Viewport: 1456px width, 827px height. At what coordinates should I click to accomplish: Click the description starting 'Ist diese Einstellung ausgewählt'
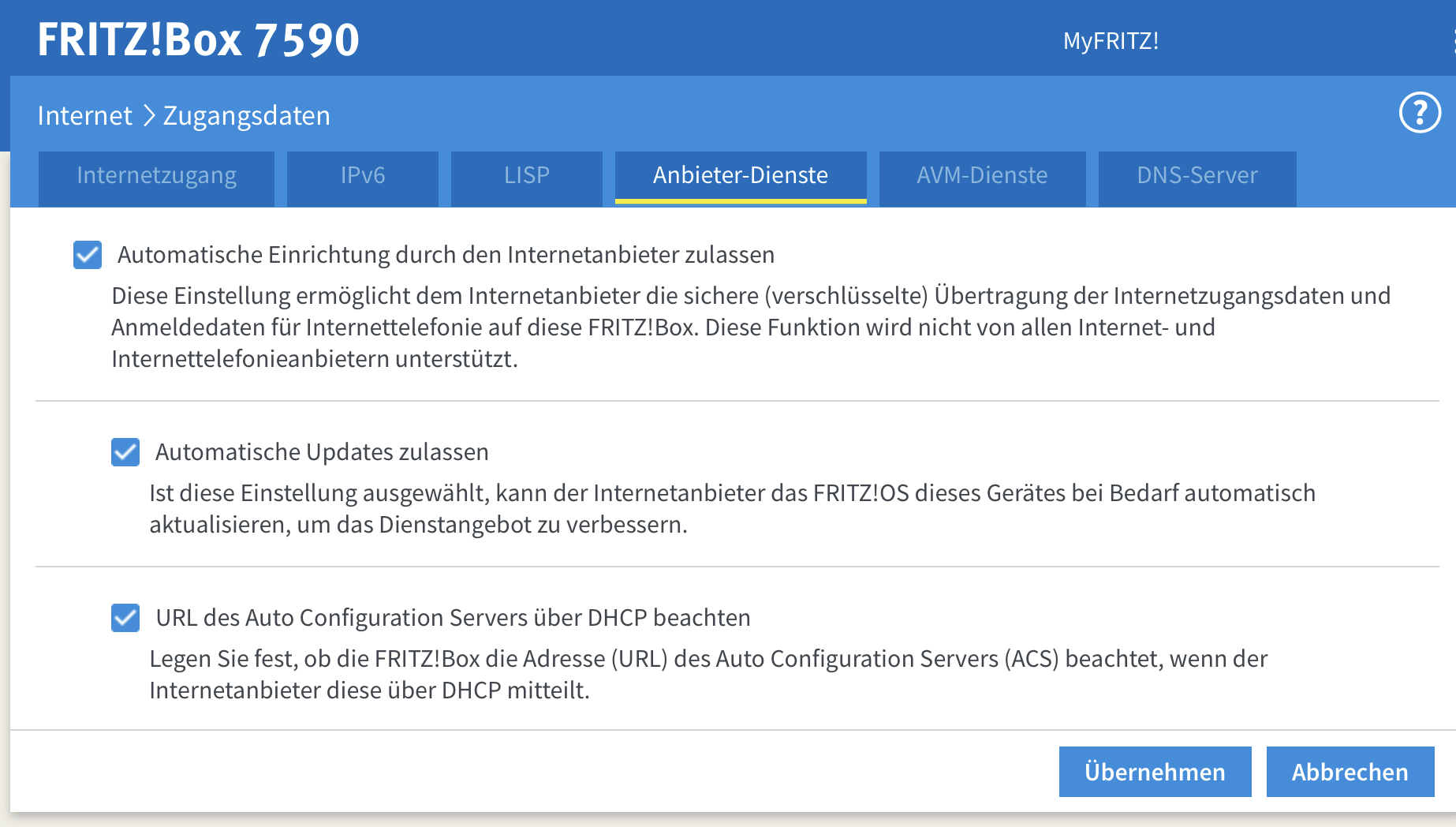tap(732, 508)
